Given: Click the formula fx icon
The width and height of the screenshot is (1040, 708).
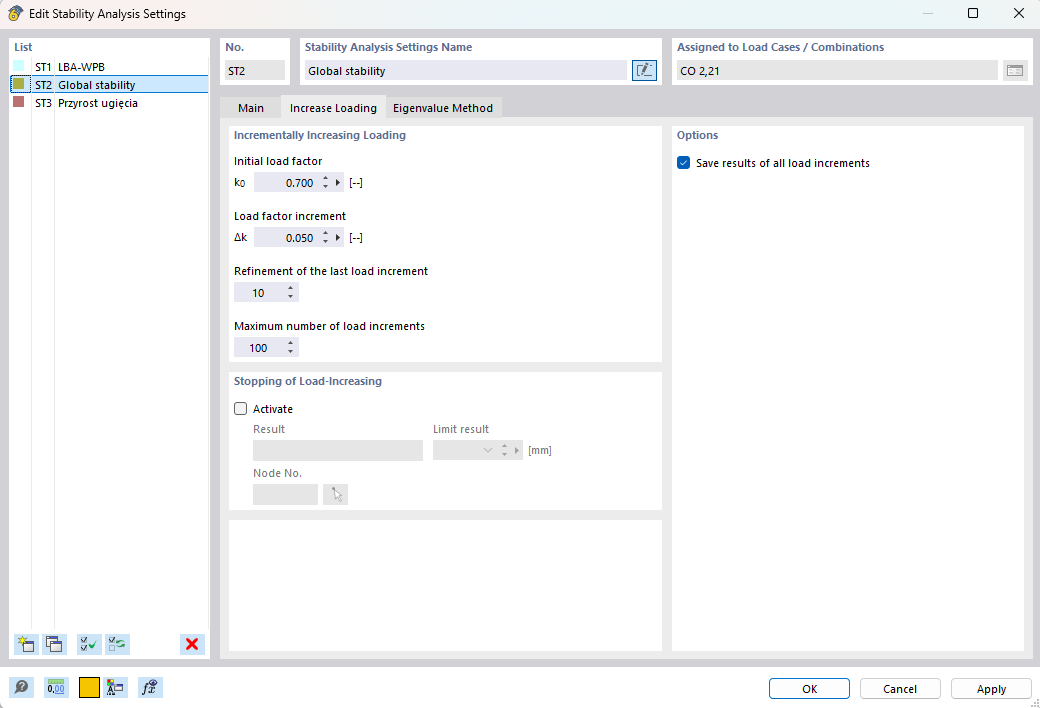Looking at the screenshot, I should 150,687.
